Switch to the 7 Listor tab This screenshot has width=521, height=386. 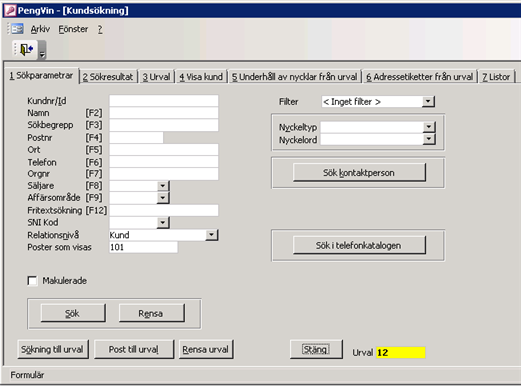[496, 77]
